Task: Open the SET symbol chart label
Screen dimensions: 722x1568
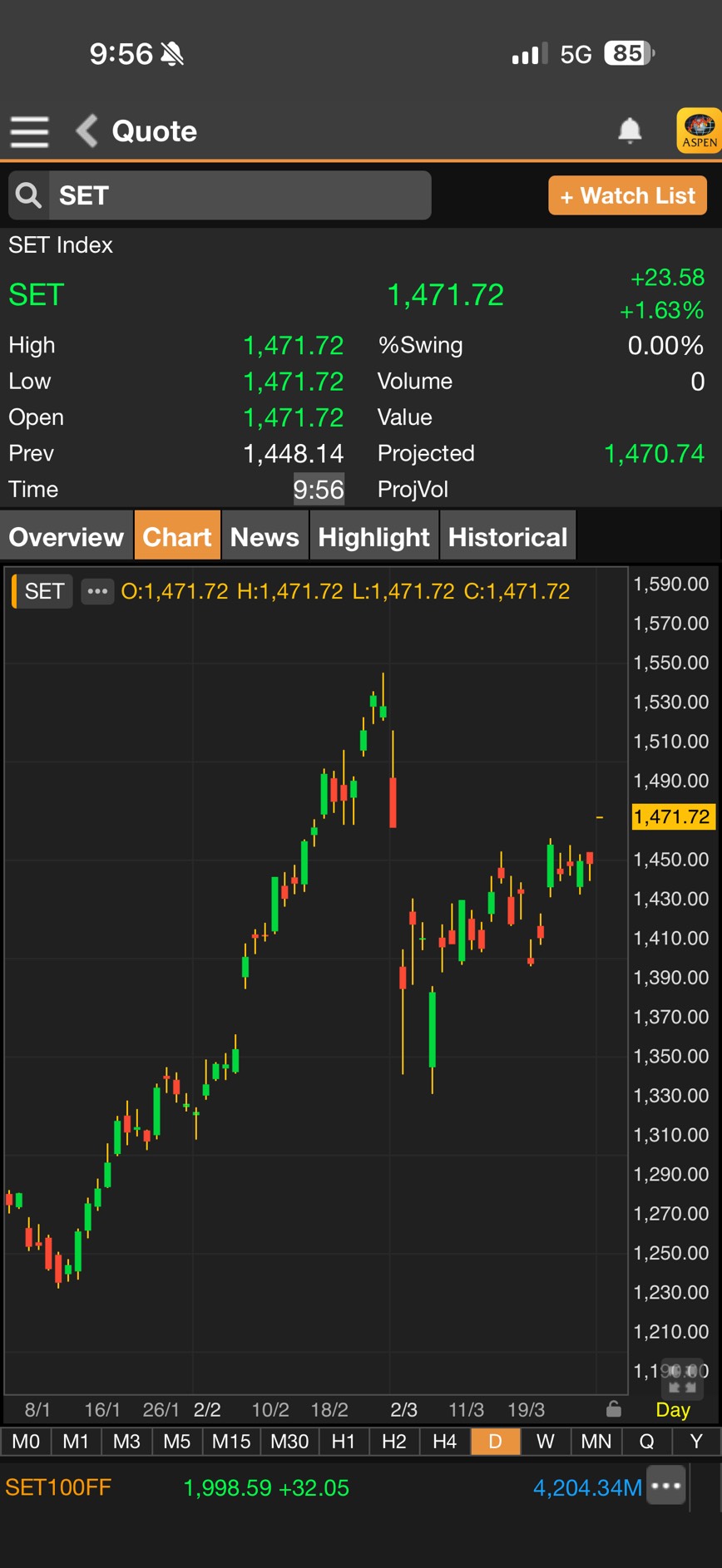Action: pos(44,591)
